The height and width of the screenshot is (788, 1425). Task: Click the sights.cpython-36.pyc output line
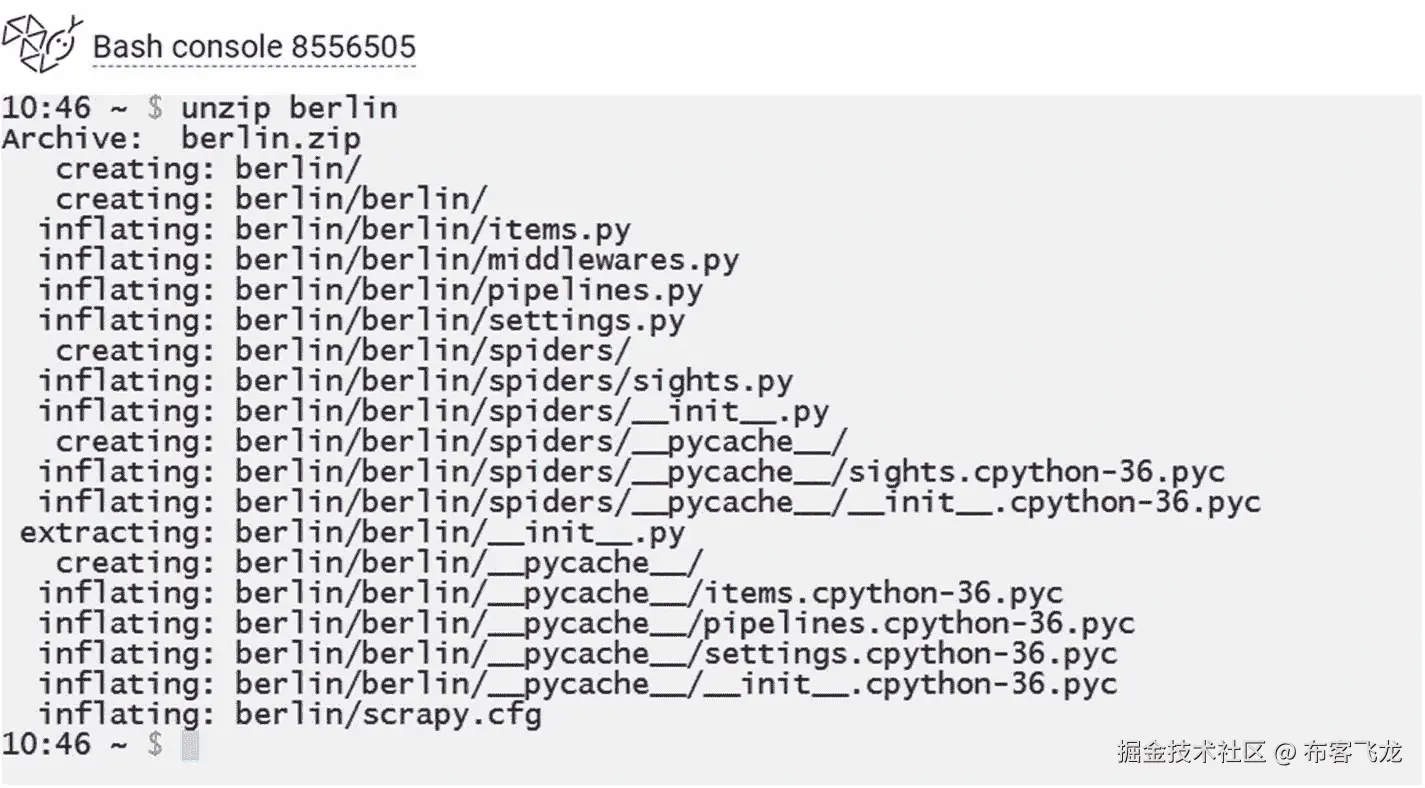coord(632,472)
